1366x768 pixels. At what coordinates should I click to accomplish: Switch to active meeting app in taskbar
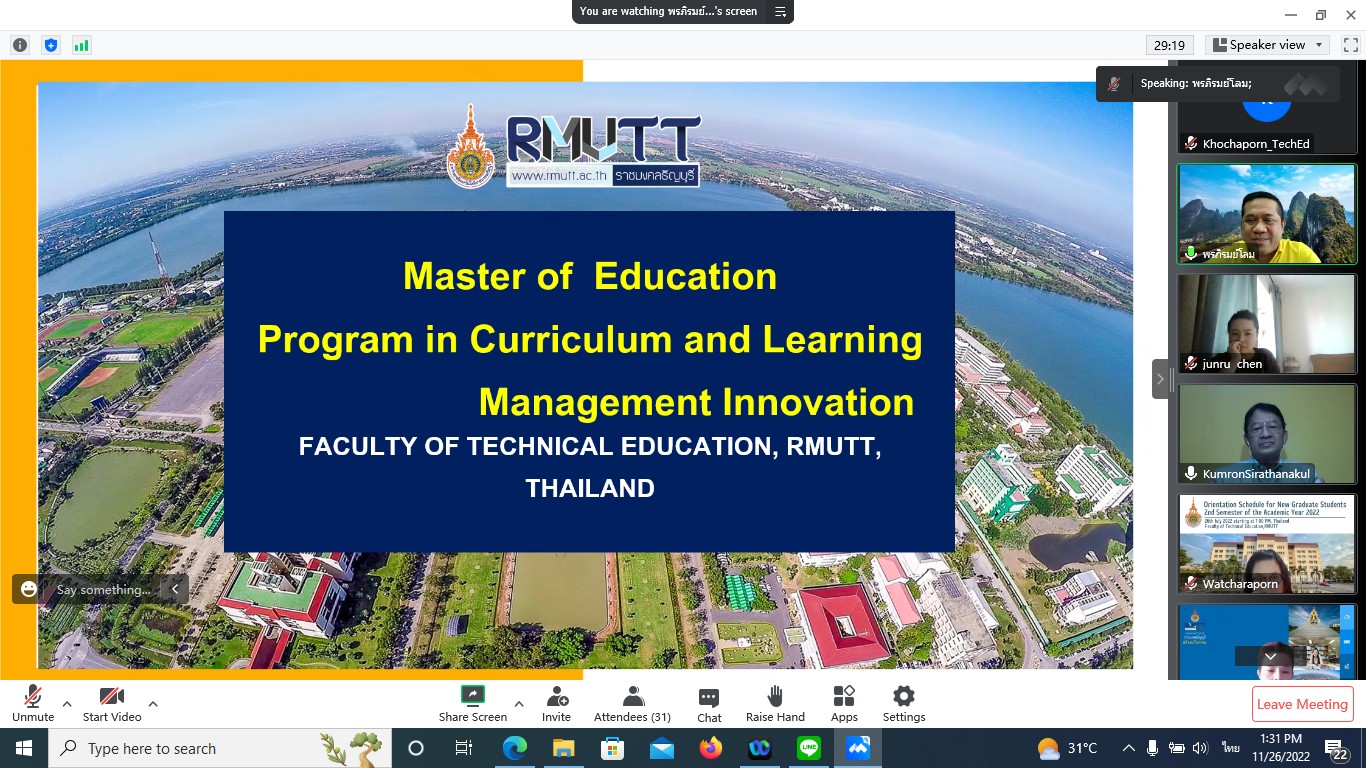[858, 748]
